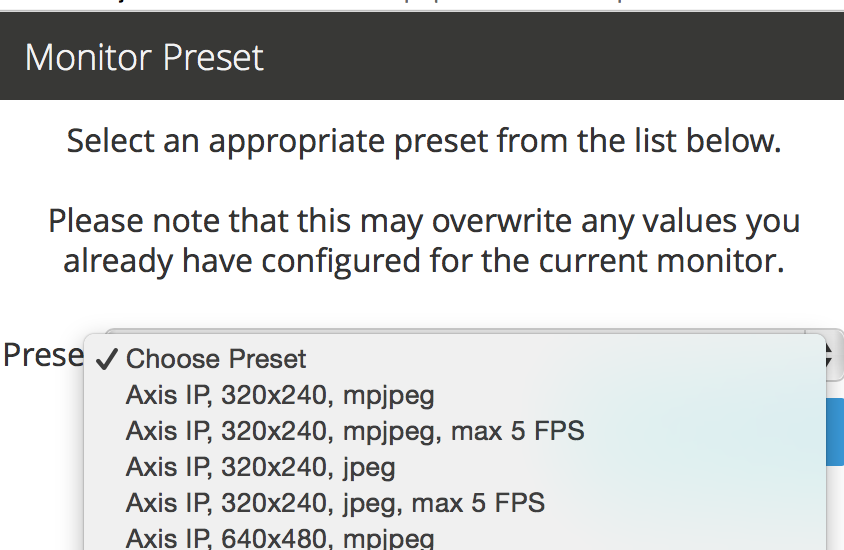The image size is (844, 550).
Task: Click the white strip above the header
Action: 422,5
